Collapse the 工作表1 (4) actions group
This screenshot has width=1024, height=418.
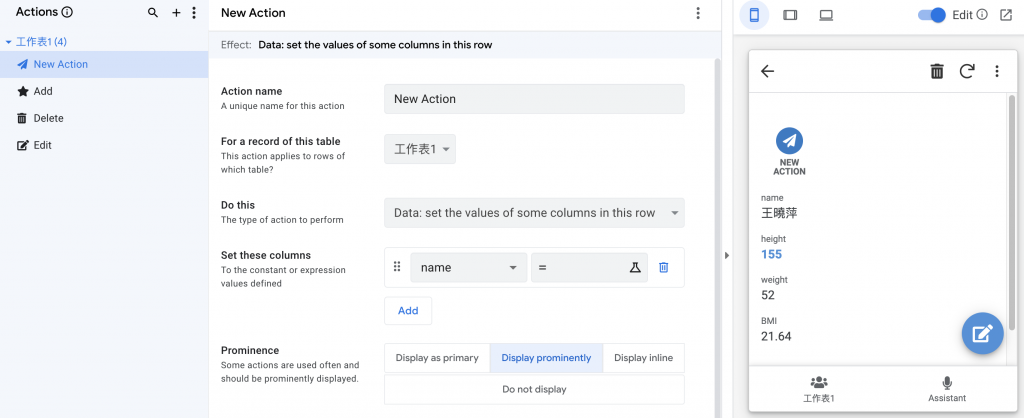coord(9,42)
